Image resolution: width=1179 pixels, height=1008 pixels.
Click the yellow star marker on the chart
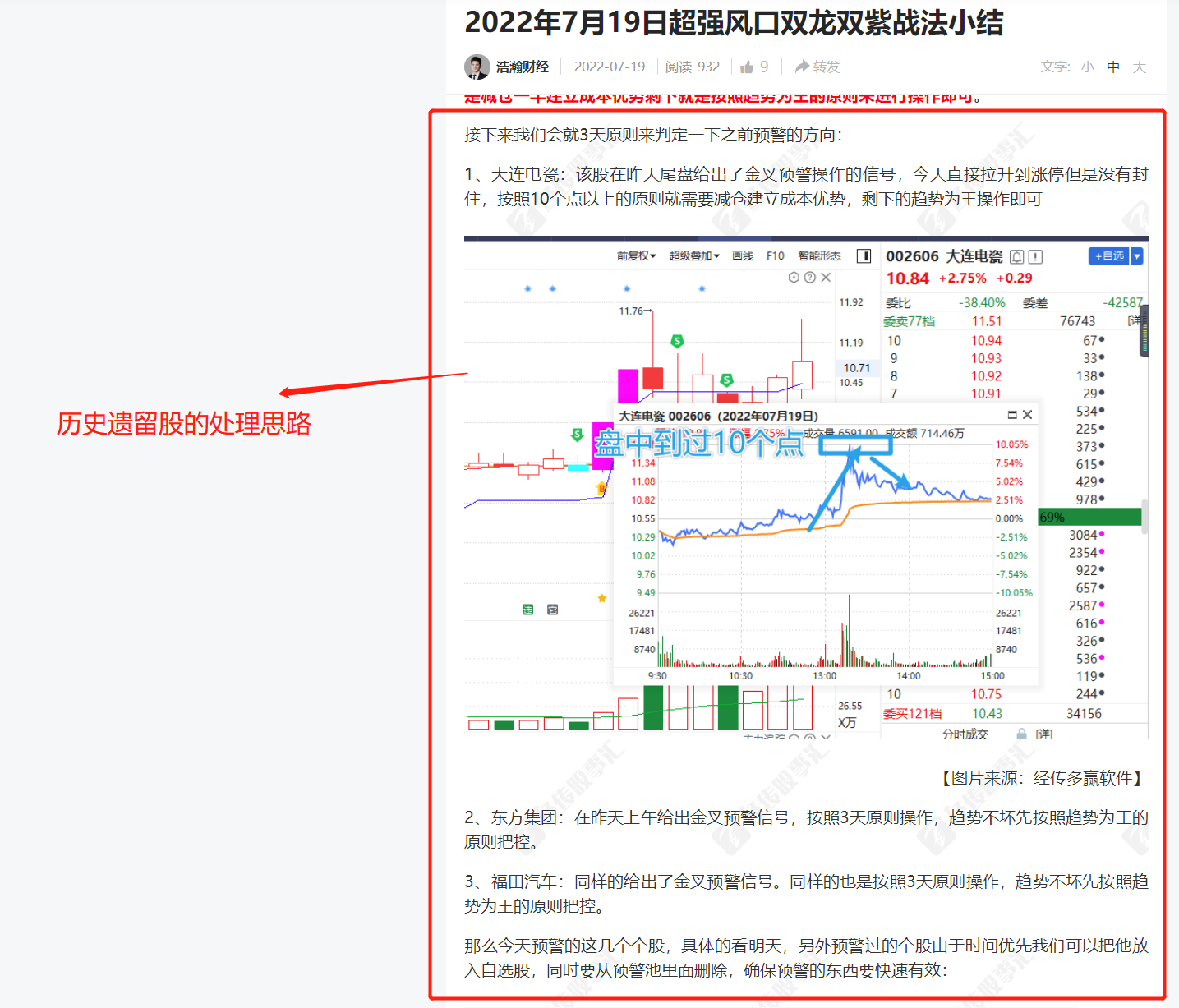(x=602, y=598)
